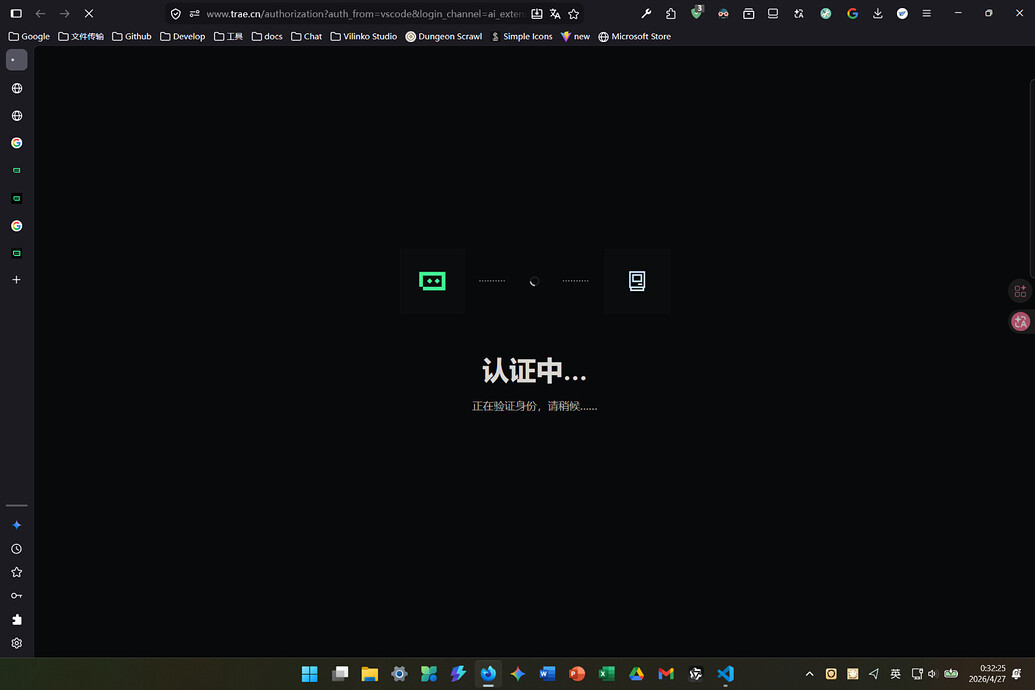Open File Explorer from taskbar
The image size is (1035, 690).
point(370,673)
